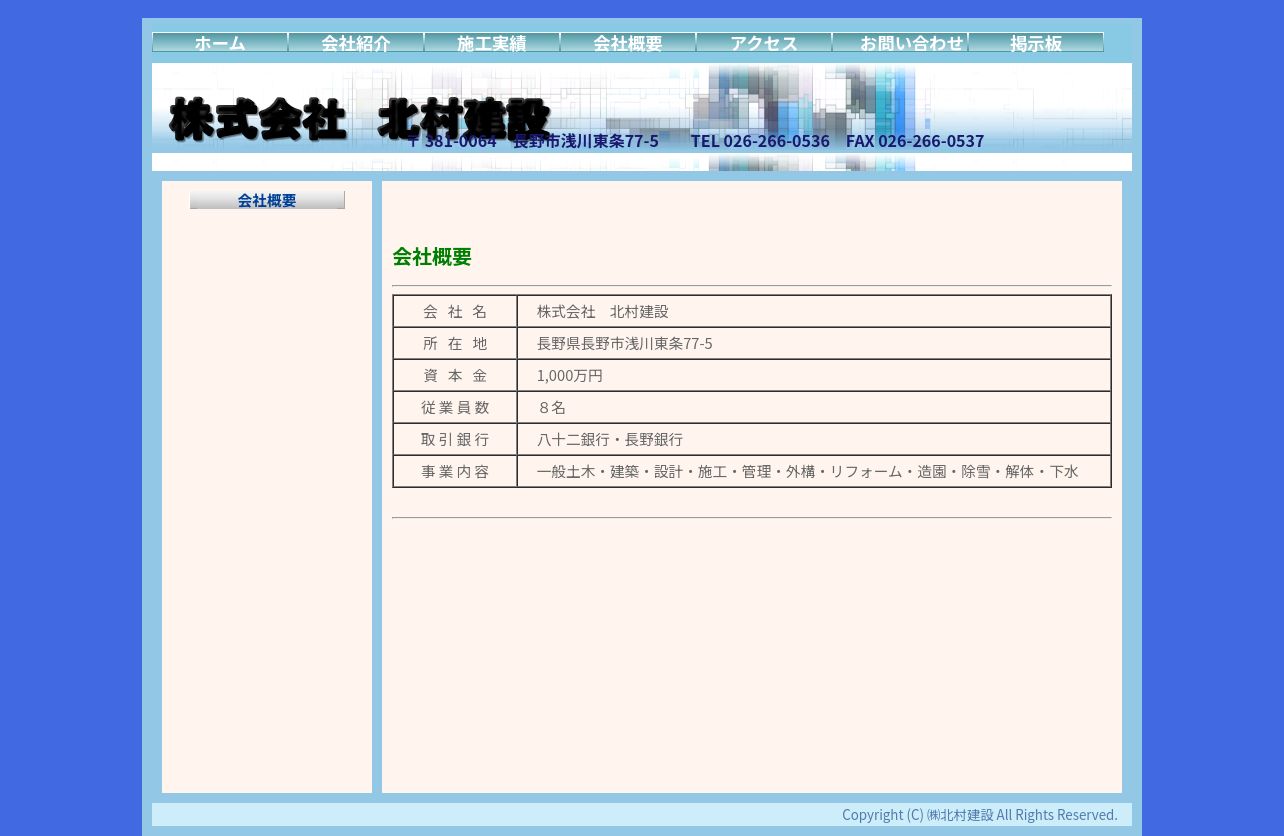Click the 所 在 地 table label
This screenshot has height=836, width=1284.
(x=455, y=344)
